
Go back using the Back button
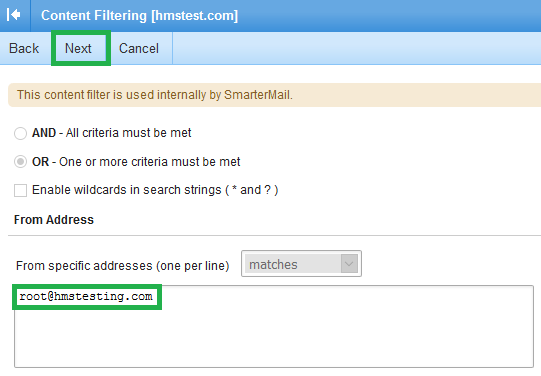(24, 48)
